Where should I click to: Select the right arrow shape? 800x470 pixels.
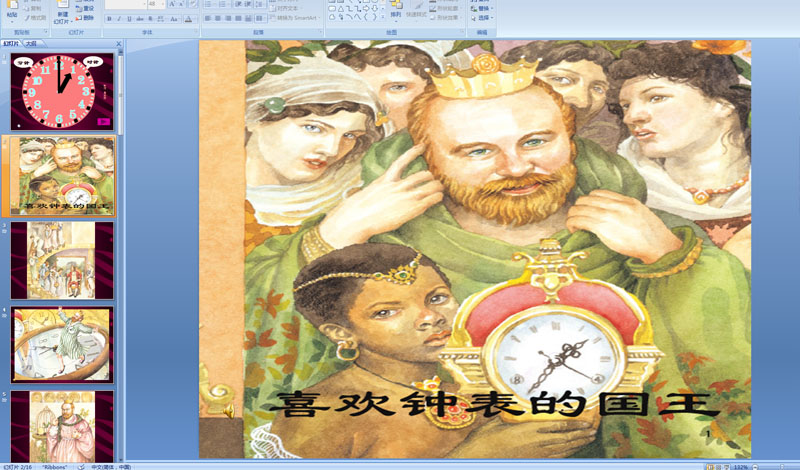366,9
